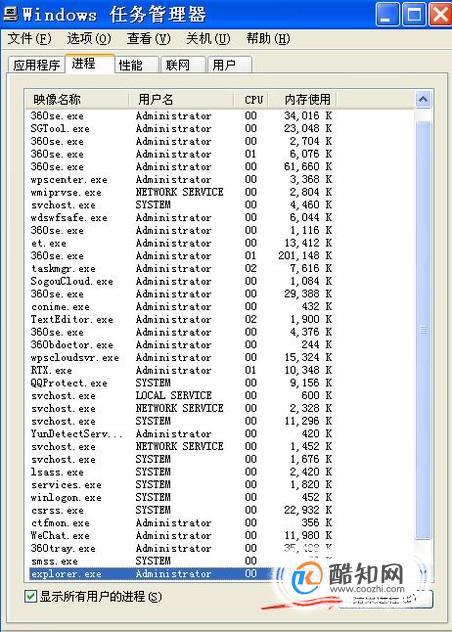
Task: Toggle show processes from all users checkbox
Action: [x=30, y=596]
